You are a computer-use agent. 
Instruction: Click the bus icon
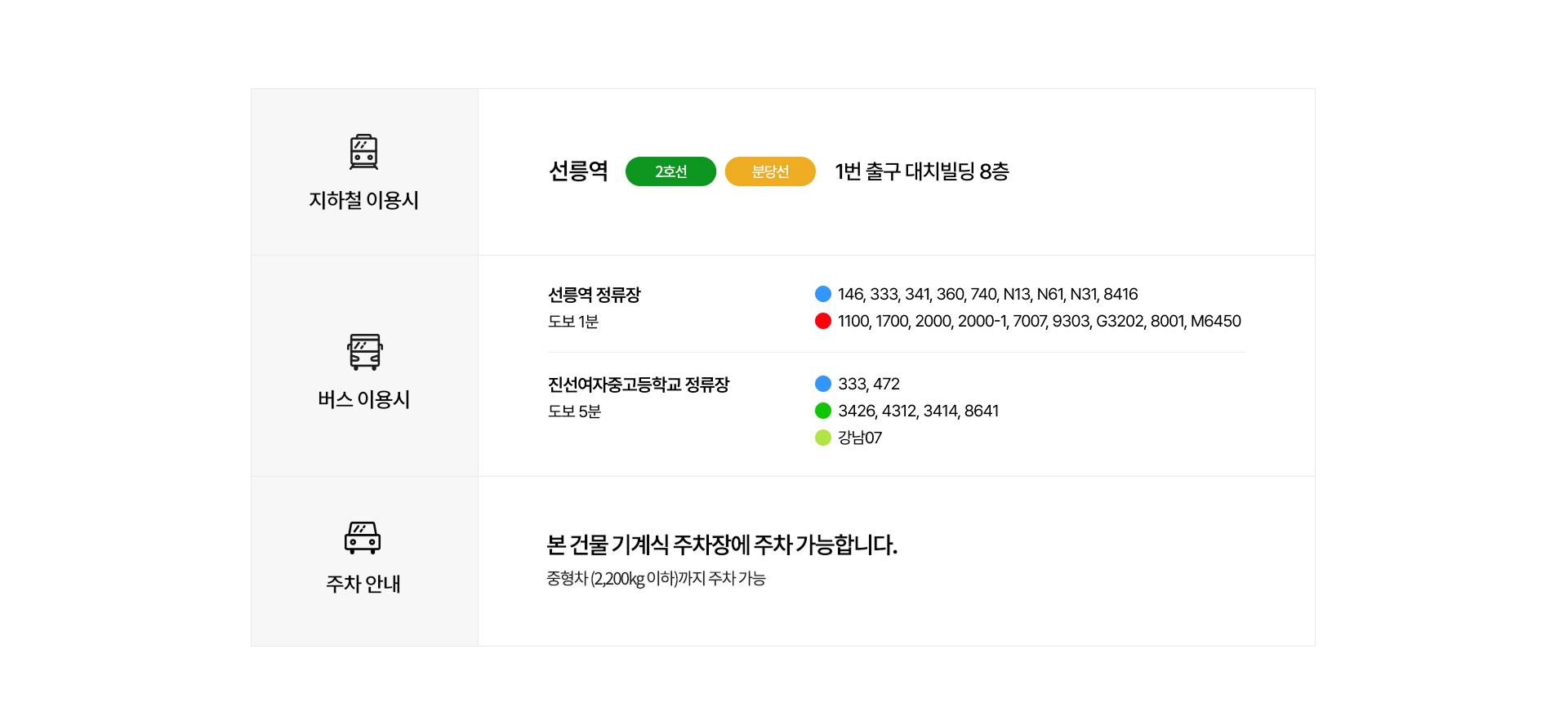pos(364,352)
